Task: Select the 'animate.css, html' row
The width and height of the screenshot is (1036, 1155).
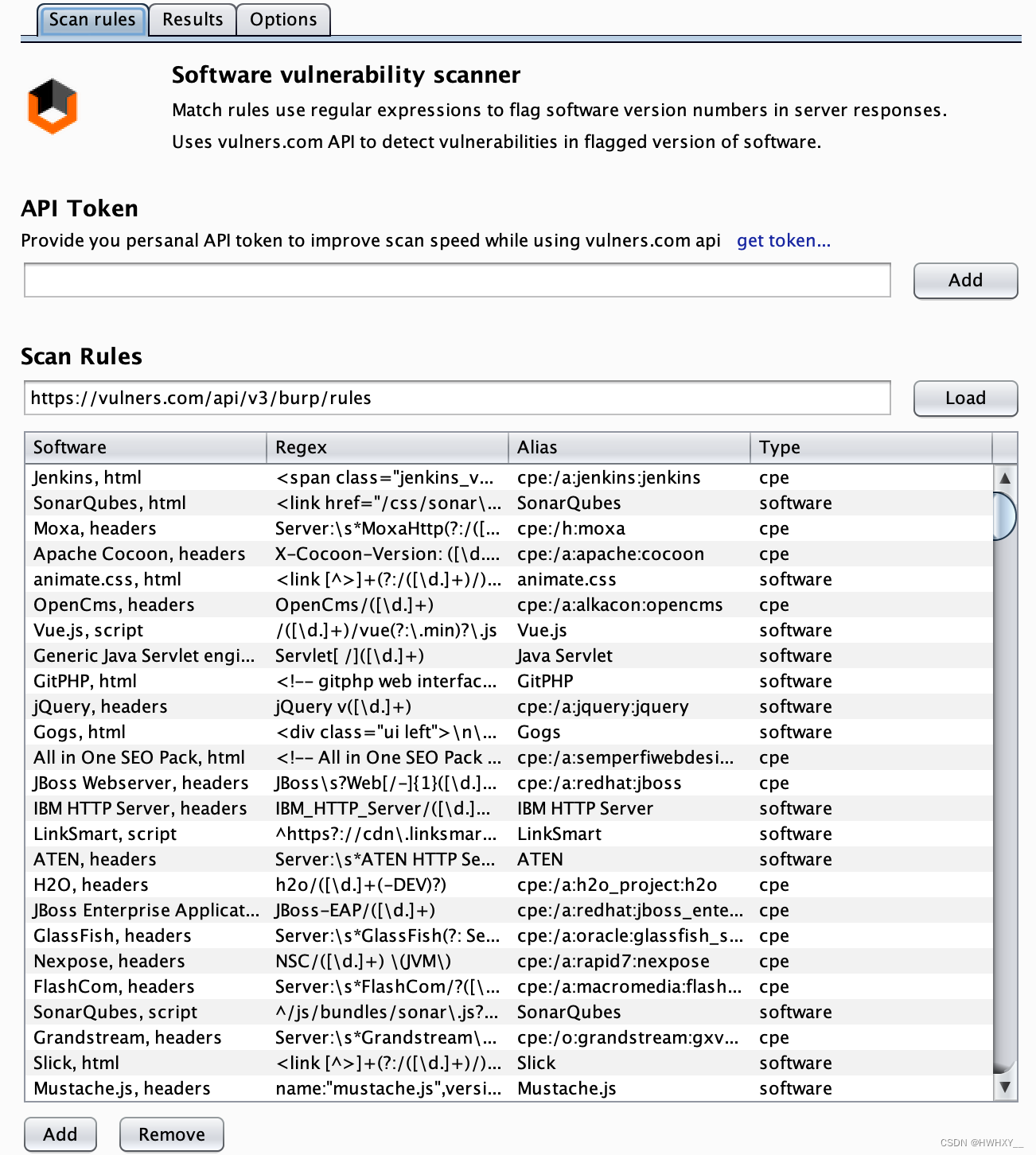Action: tap(509, 579)
